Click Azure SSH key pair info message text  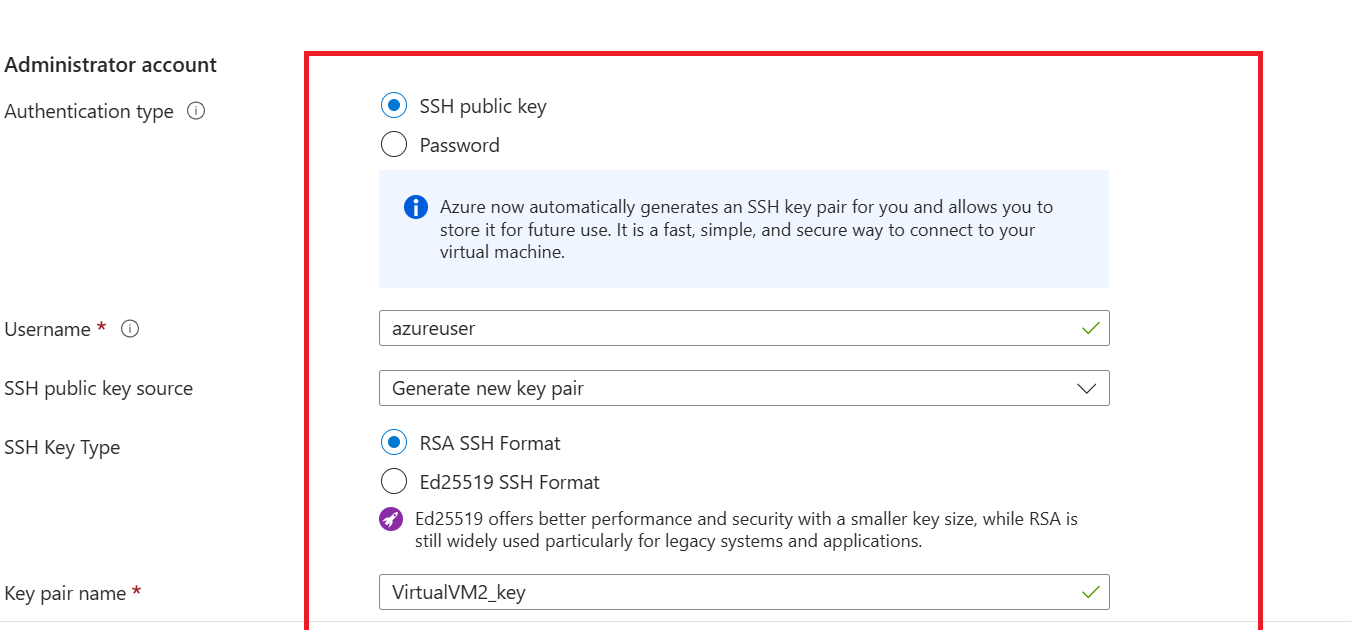(x=745, y=229)
